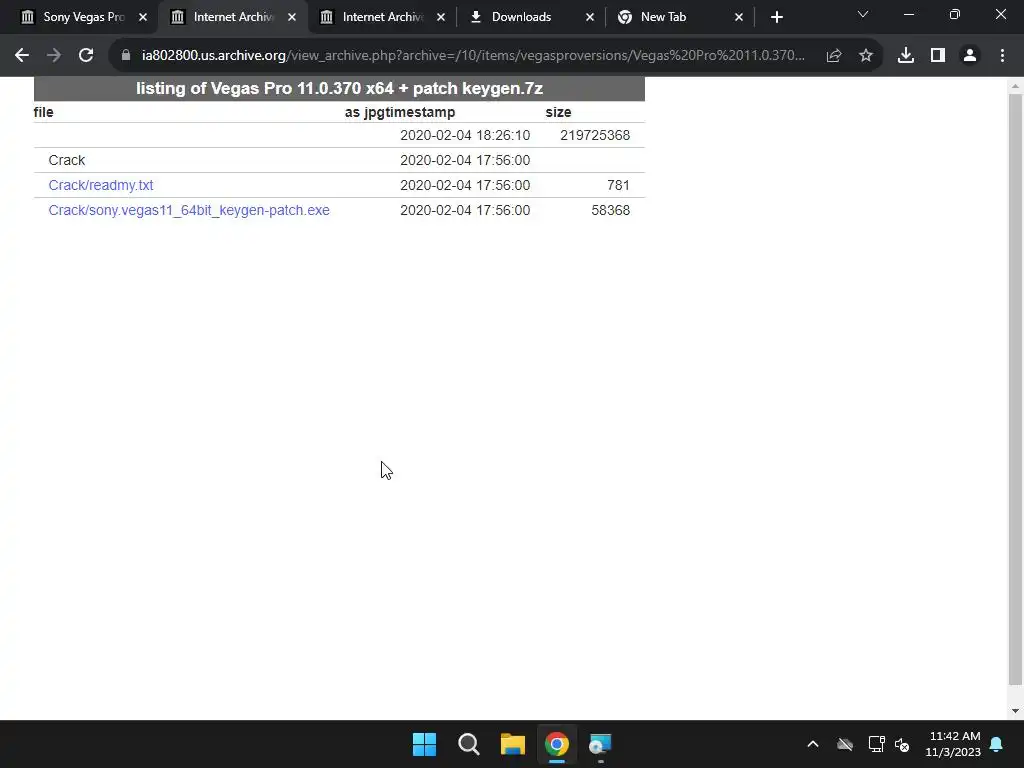Click the listing title header
Screen dimensions: 1024x768
[x=339, y=88]
